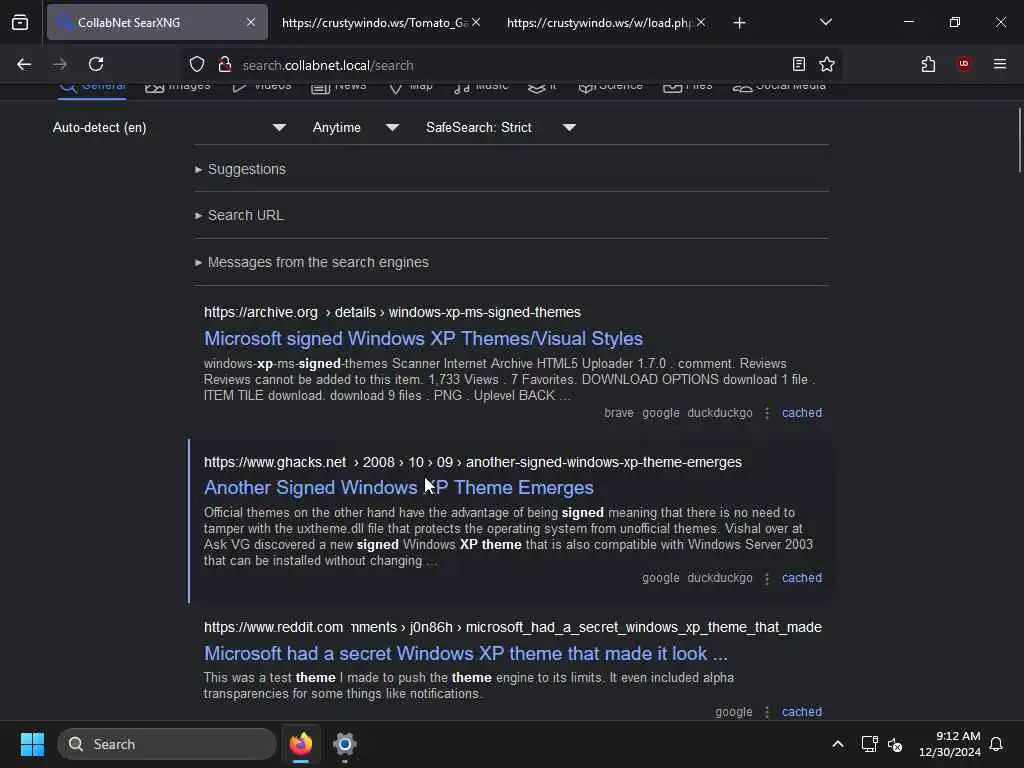Open the clock showing 9:12 AM 12/30/2024
Viewport: 1024px width, 768px height.
tap(949, 744)
